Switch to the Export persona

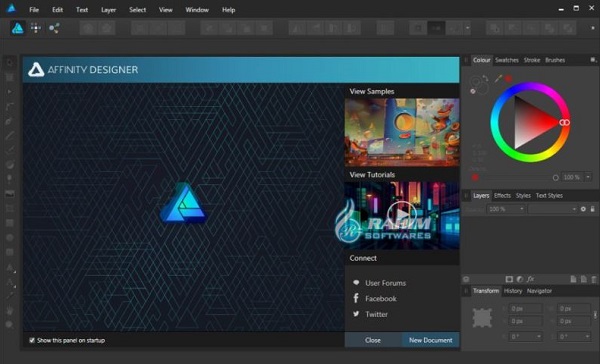point(54,28)
